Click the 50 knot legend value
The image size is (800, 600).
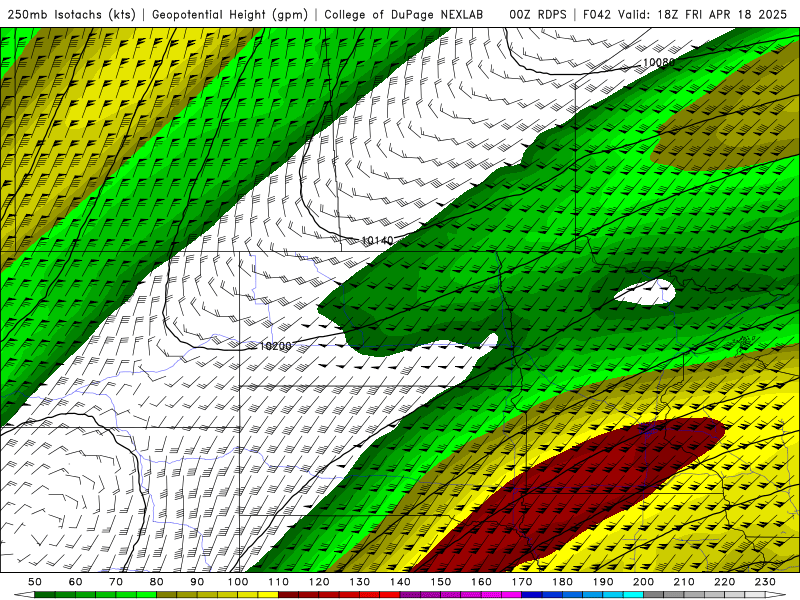coord(35,582)
